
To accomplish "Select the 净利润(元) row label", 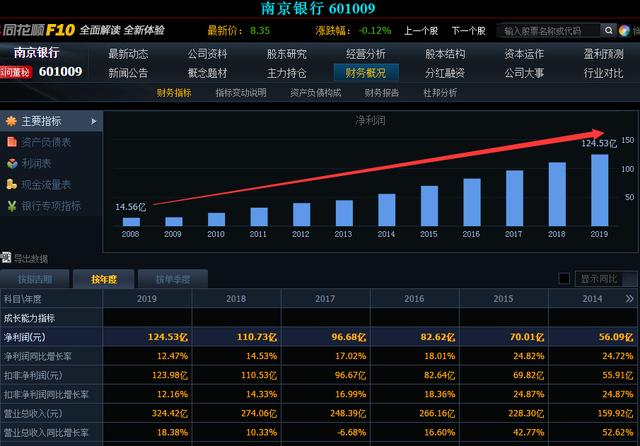I will coord(24,337).
